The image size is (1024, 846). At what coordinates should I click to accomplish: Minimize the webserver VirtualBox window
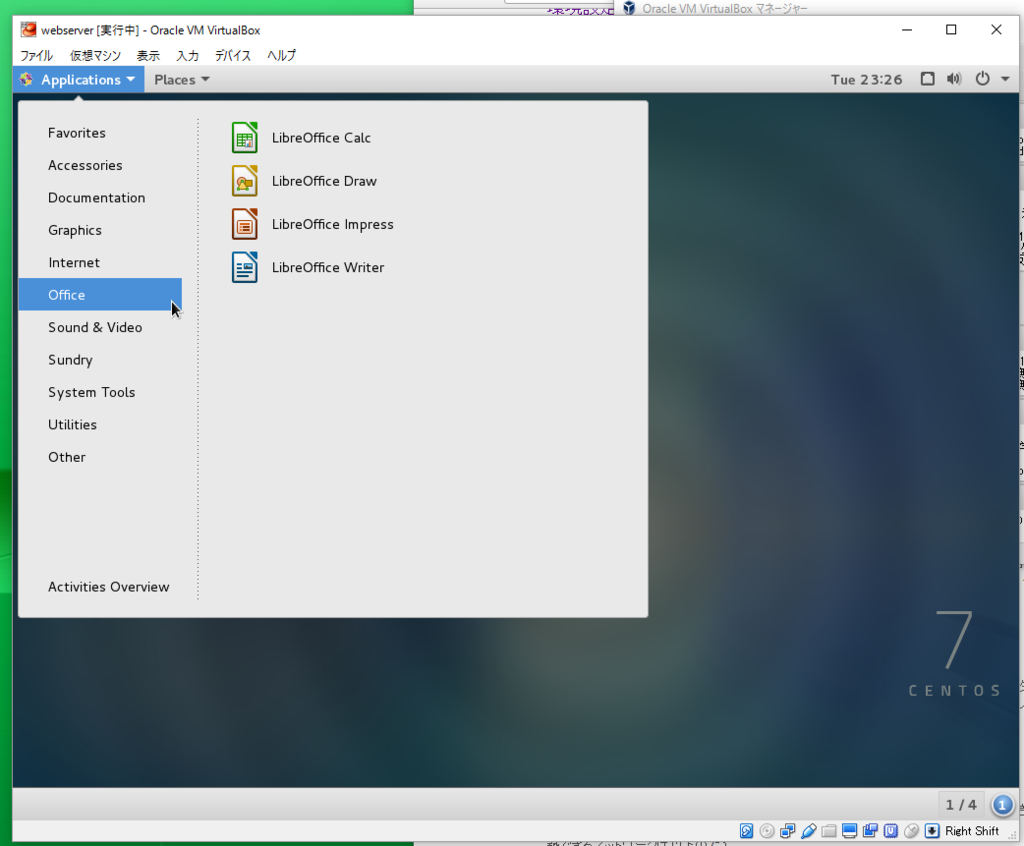click(x=906, y=30)
